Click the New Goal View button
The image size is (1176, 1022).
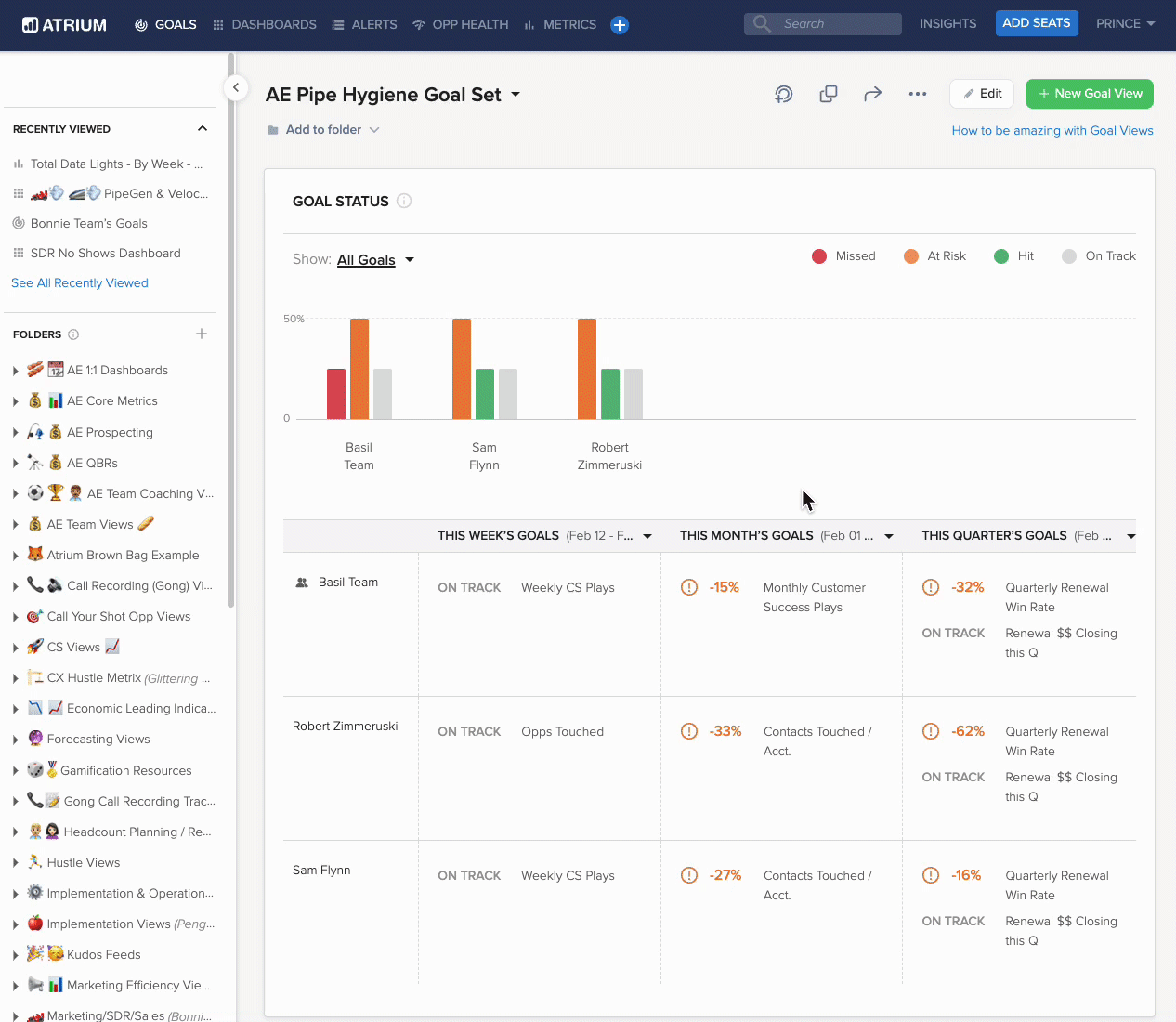[1090, 94]
